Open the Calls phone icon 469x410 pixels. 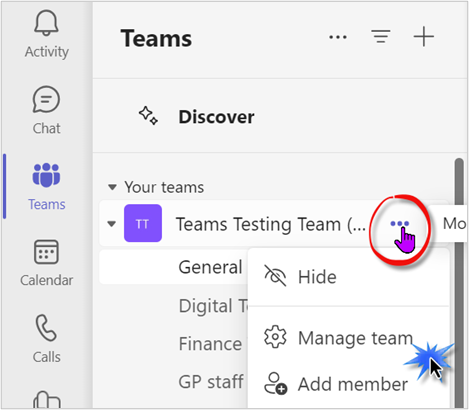(46, 328)
